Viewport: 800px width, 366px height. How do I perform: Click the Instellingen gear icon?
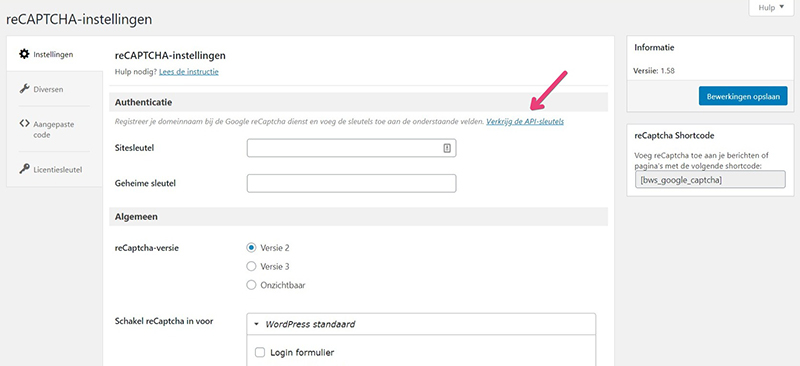click(24, 54)
